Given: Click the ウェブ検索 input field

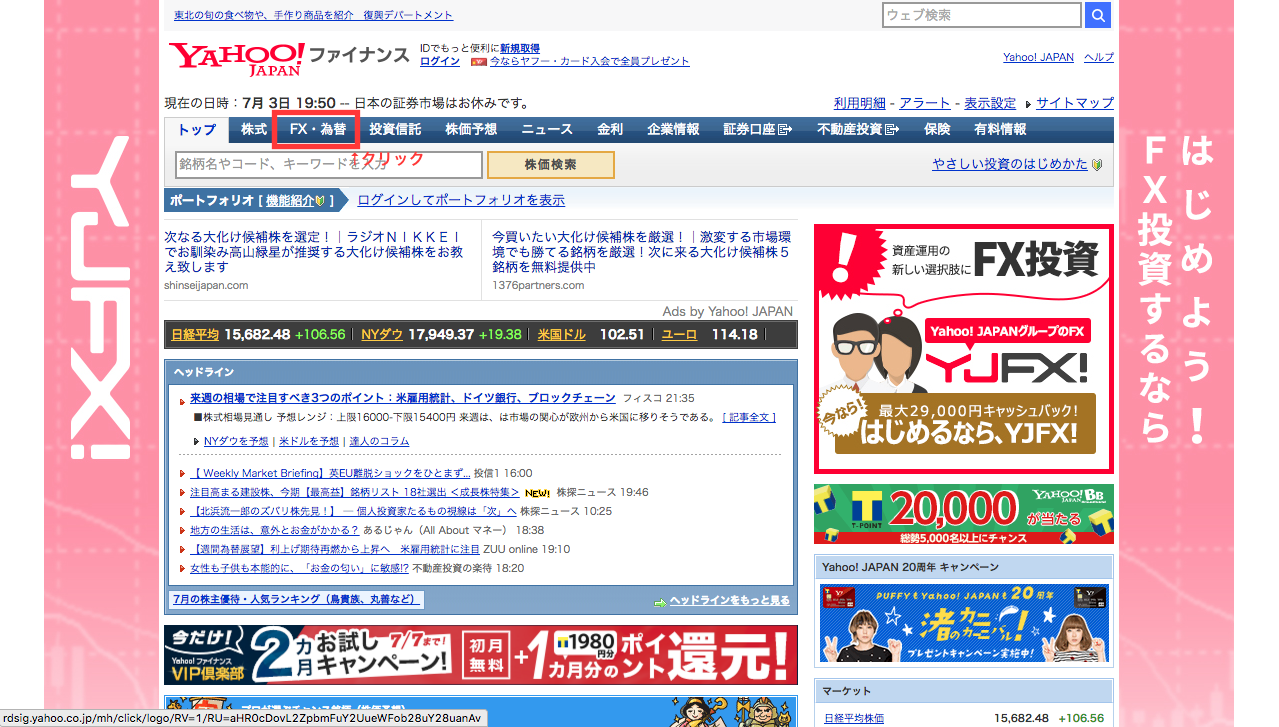Looking at the screenshot, I should click(982, 15).
